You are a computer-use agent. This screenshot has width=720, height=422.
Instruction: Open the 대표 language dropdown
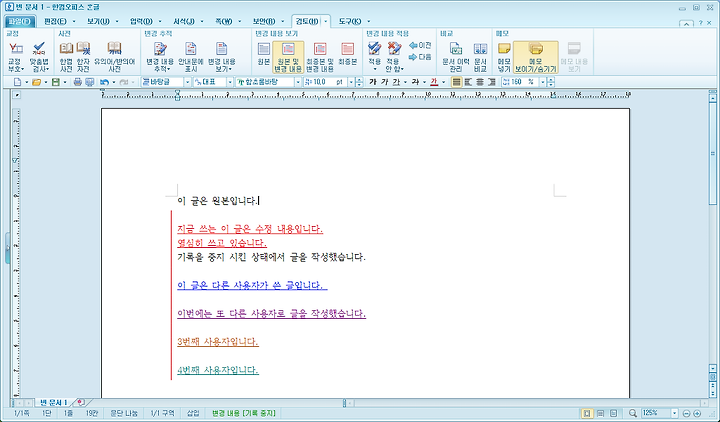[x=230, y=82]
